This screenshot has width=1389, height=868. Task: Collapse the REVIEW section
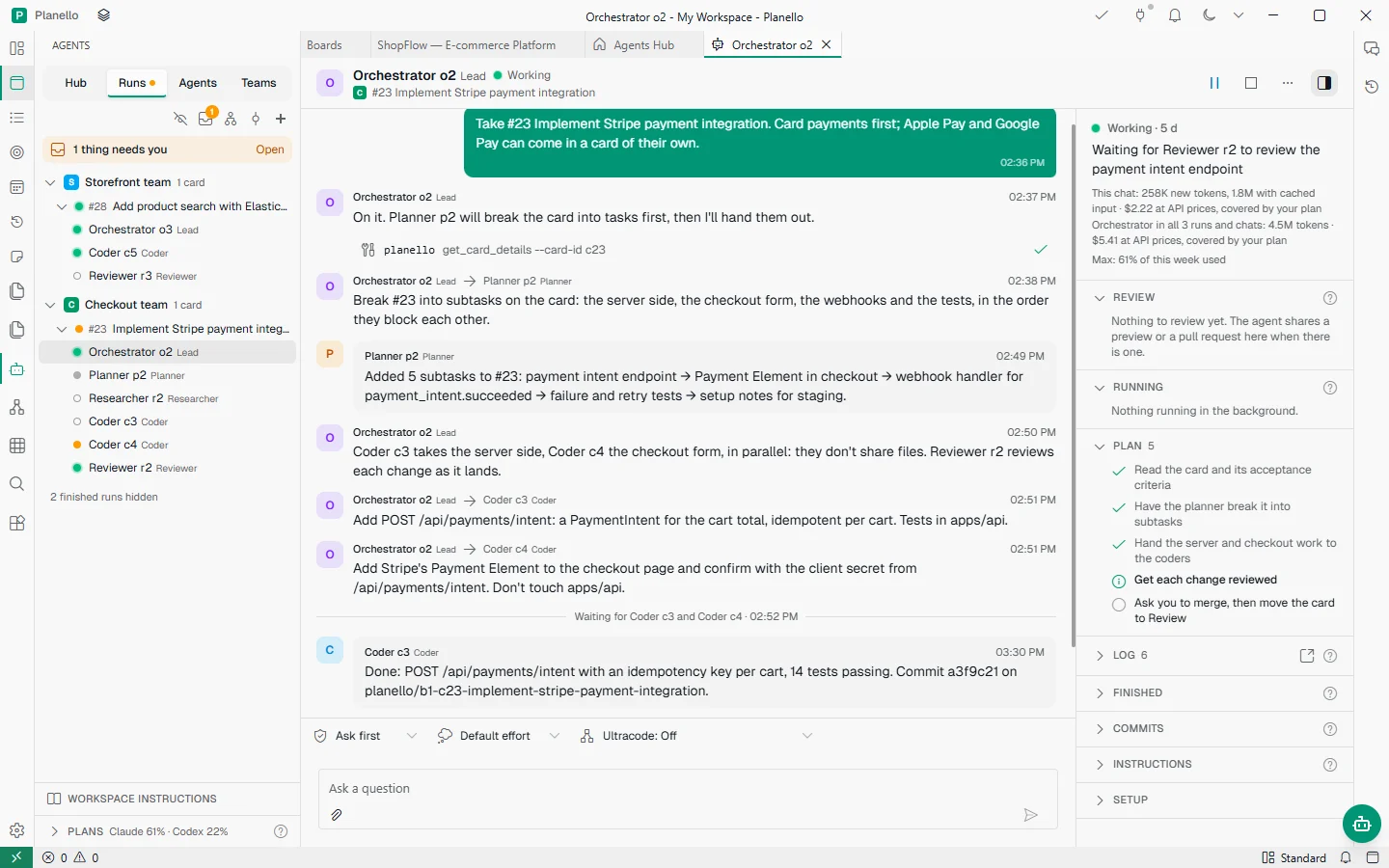[1100, 298]
